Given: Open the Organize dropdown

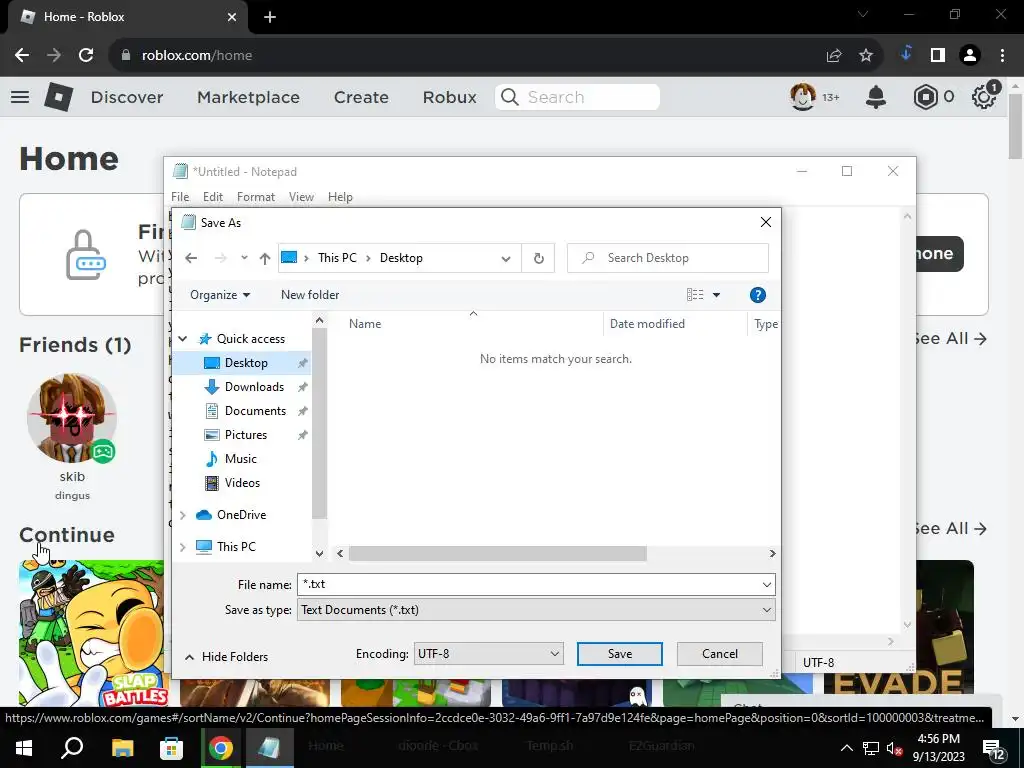Looking at the screenshot, I should point(220,295).
